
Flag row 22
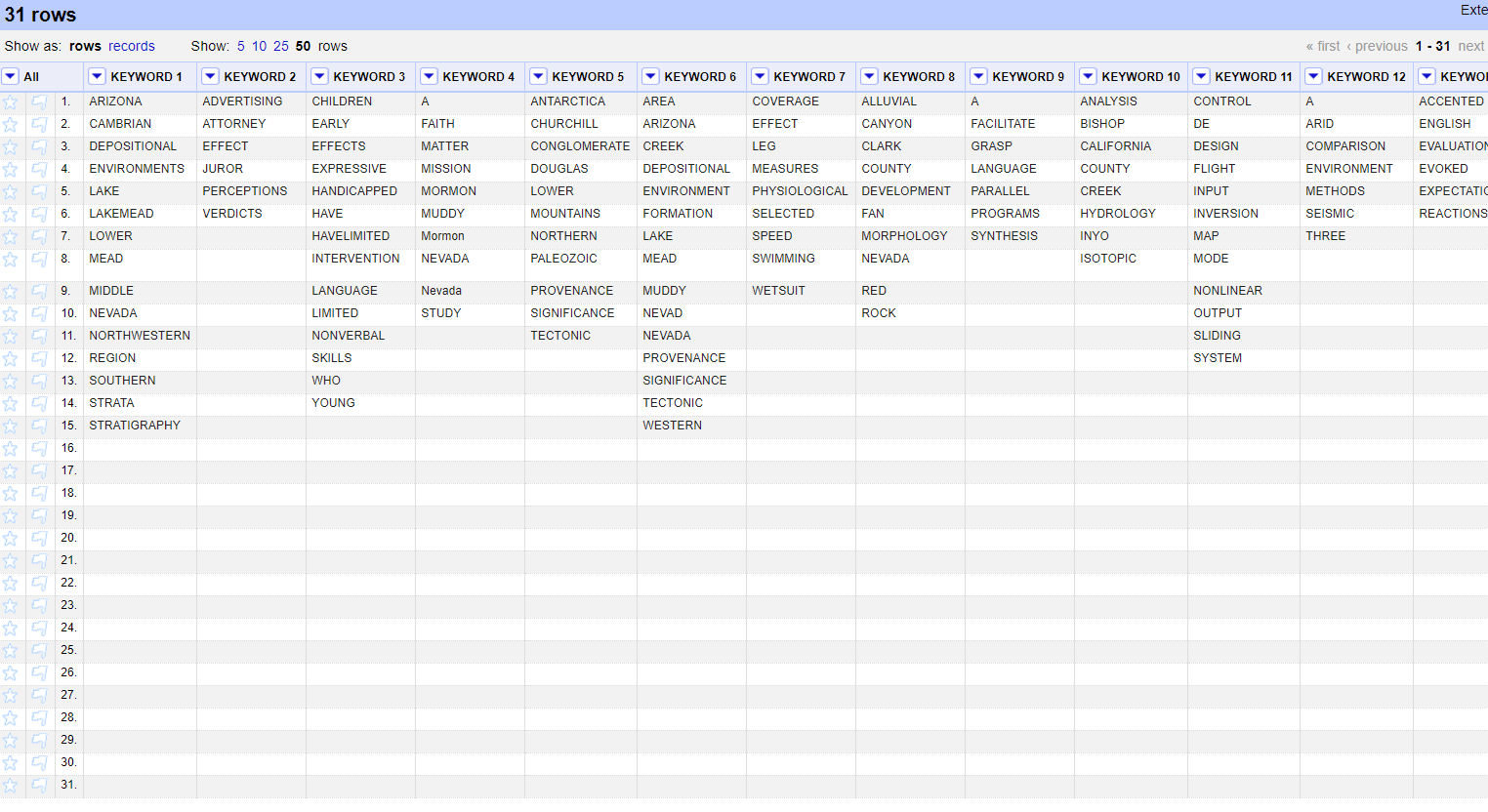[39, 583]
